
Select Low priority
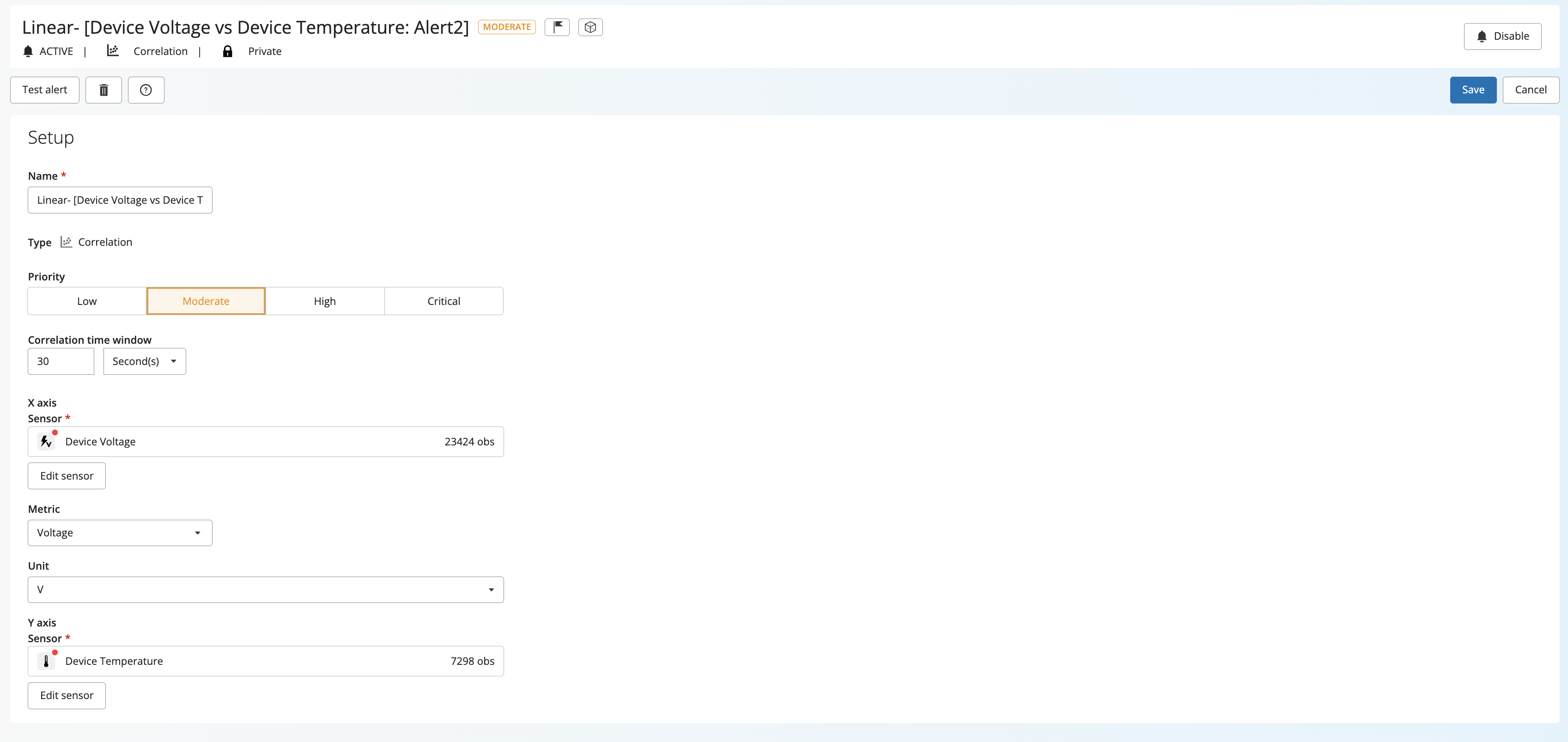coord(86,301)
